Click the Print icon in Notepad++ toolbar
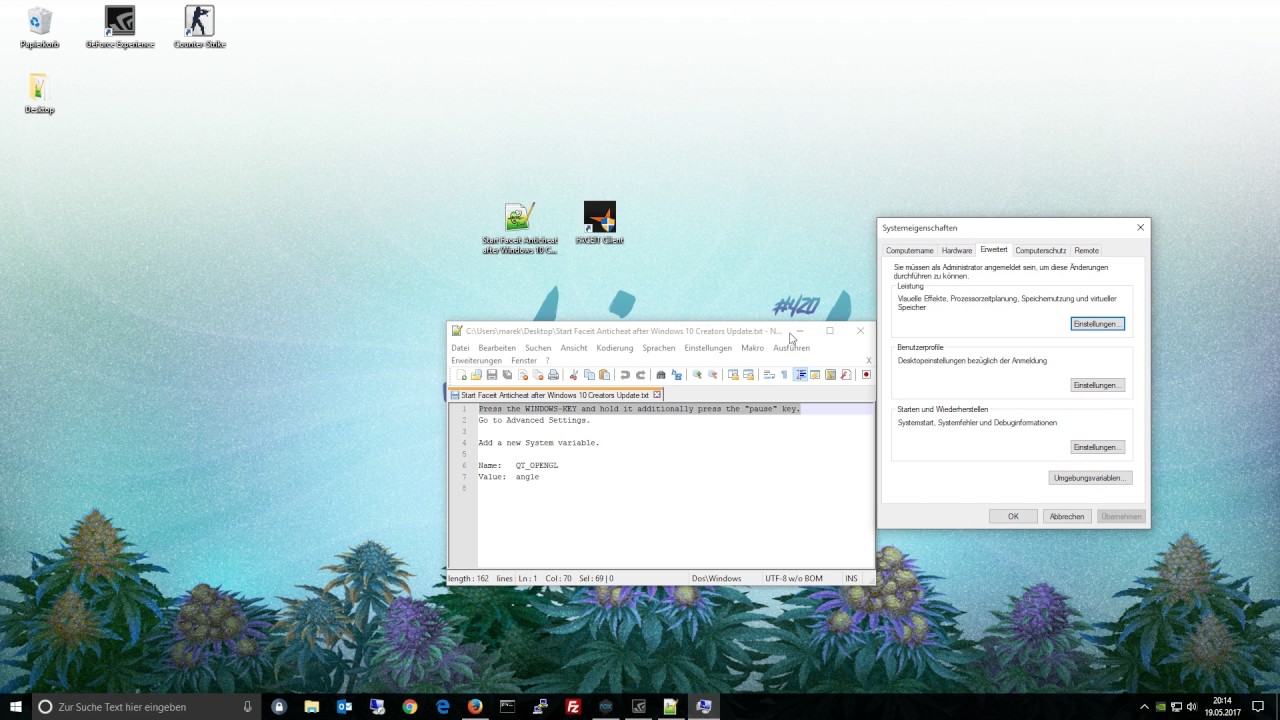Image resolution: width=1280 pixels, height=720 pixels. (x=553, y=375)
